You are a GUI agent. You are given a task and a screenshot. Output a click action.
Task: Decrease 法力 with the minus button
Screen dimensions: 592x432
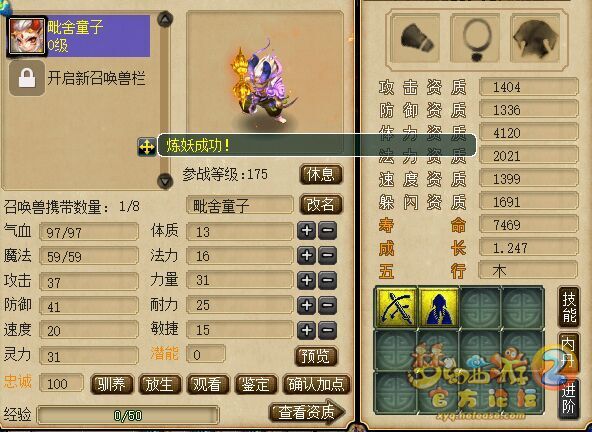click(327, 255)
